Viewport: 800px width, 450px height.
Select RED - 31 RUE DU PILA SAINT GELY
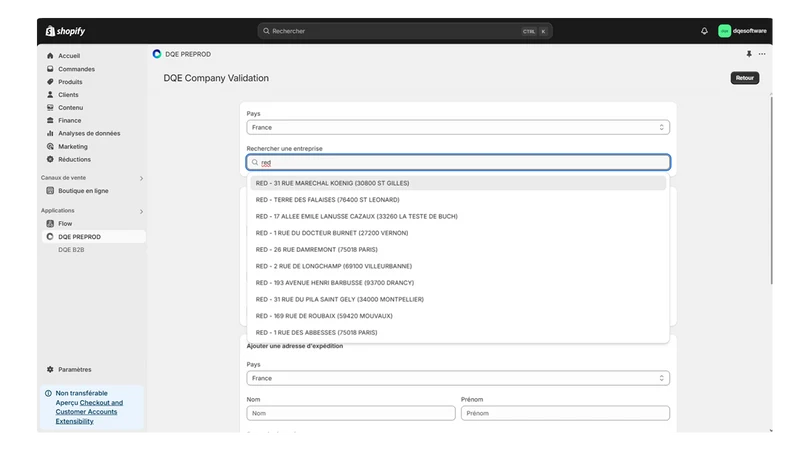(x=458, y=299)
